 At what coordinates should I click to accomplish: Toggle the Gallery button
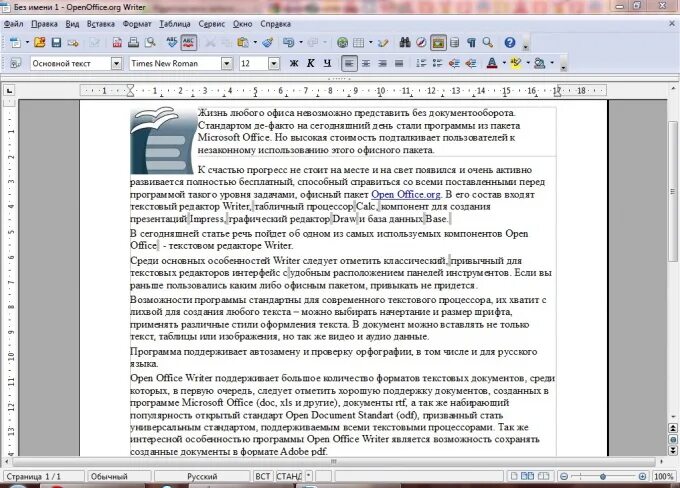438,43
